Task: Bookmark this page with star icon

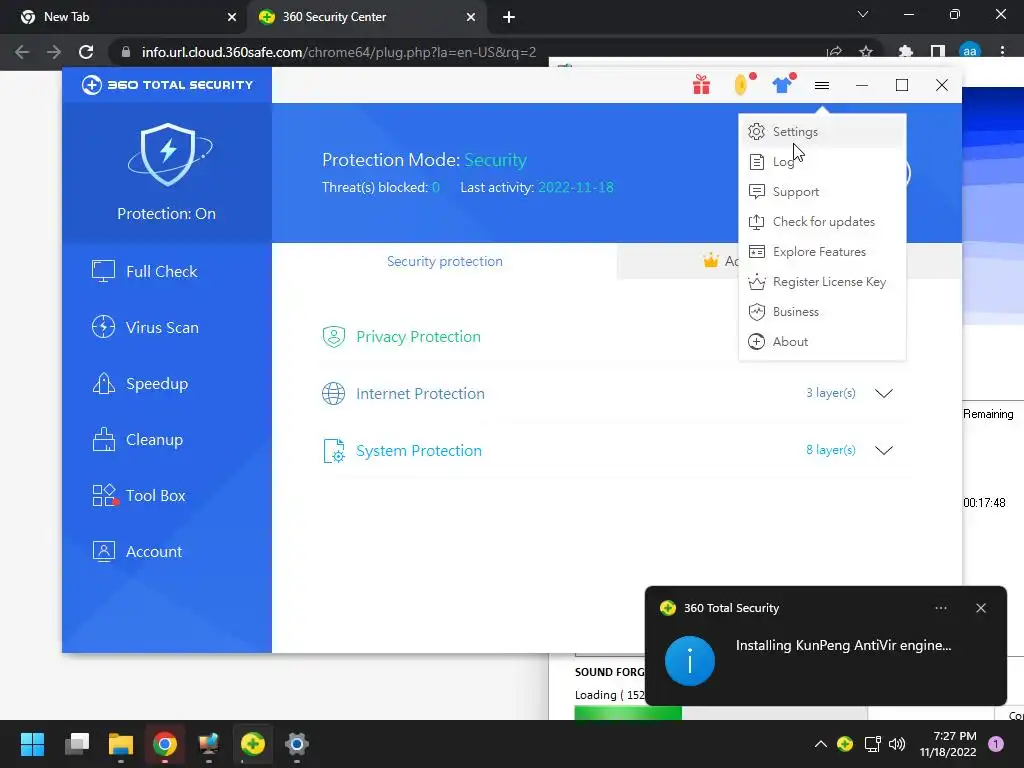Action: click(x=865, y=52)
